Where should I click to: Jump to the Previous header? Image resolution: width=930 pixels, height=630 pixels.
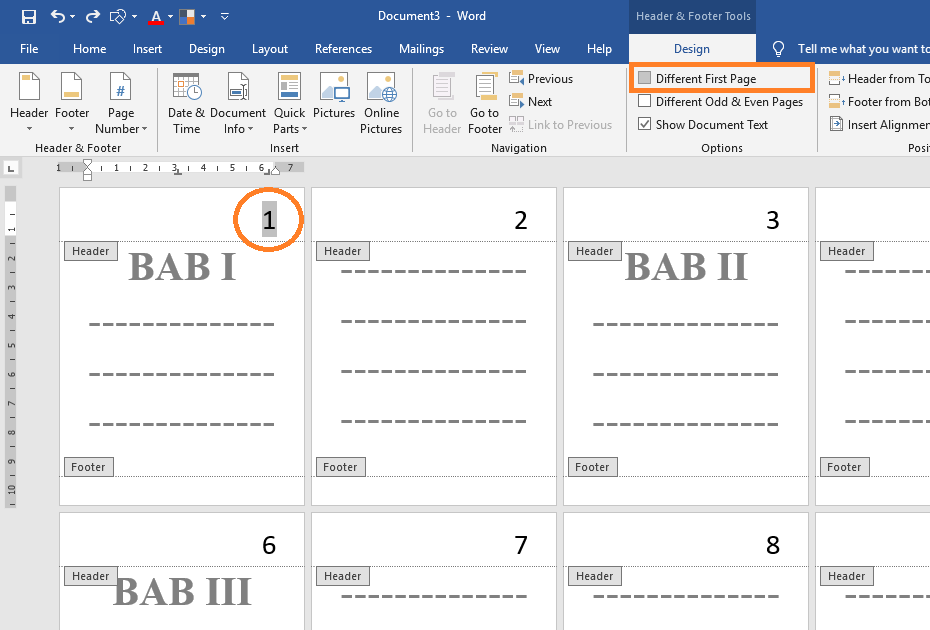click(x=541, y=78)
